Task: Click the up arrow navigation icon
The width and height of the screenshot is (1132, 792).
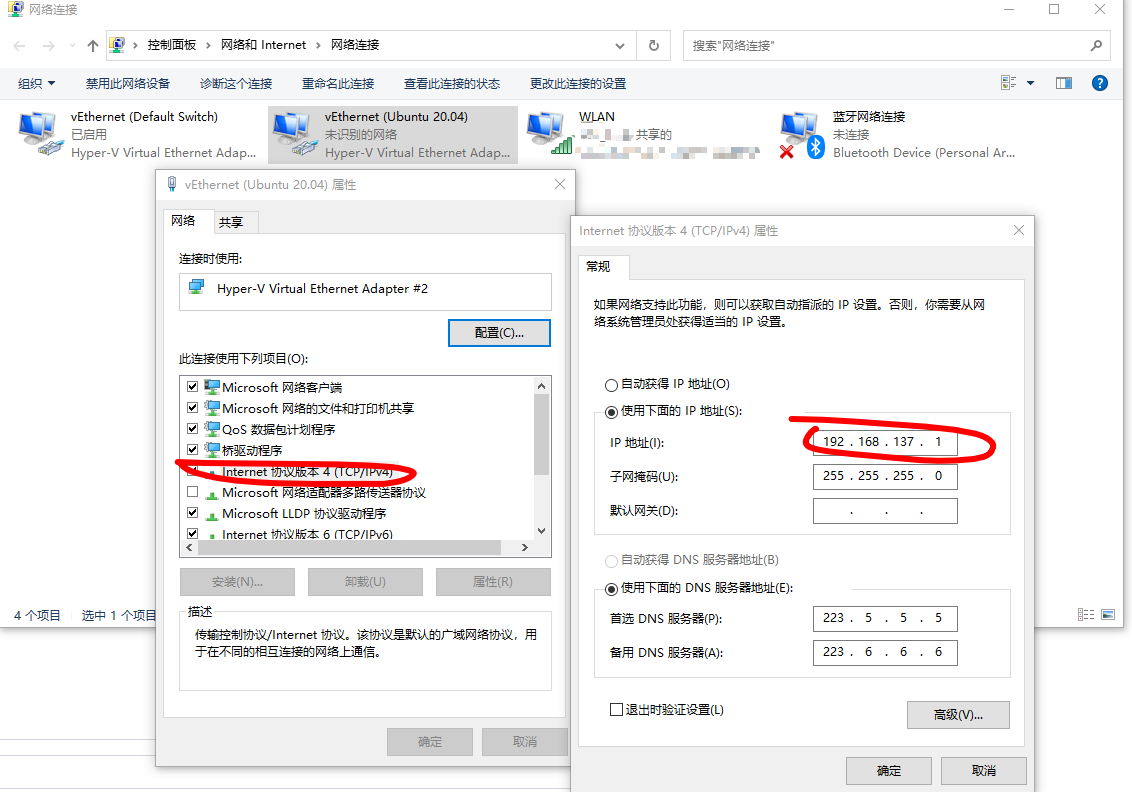Action: (92, 45)
